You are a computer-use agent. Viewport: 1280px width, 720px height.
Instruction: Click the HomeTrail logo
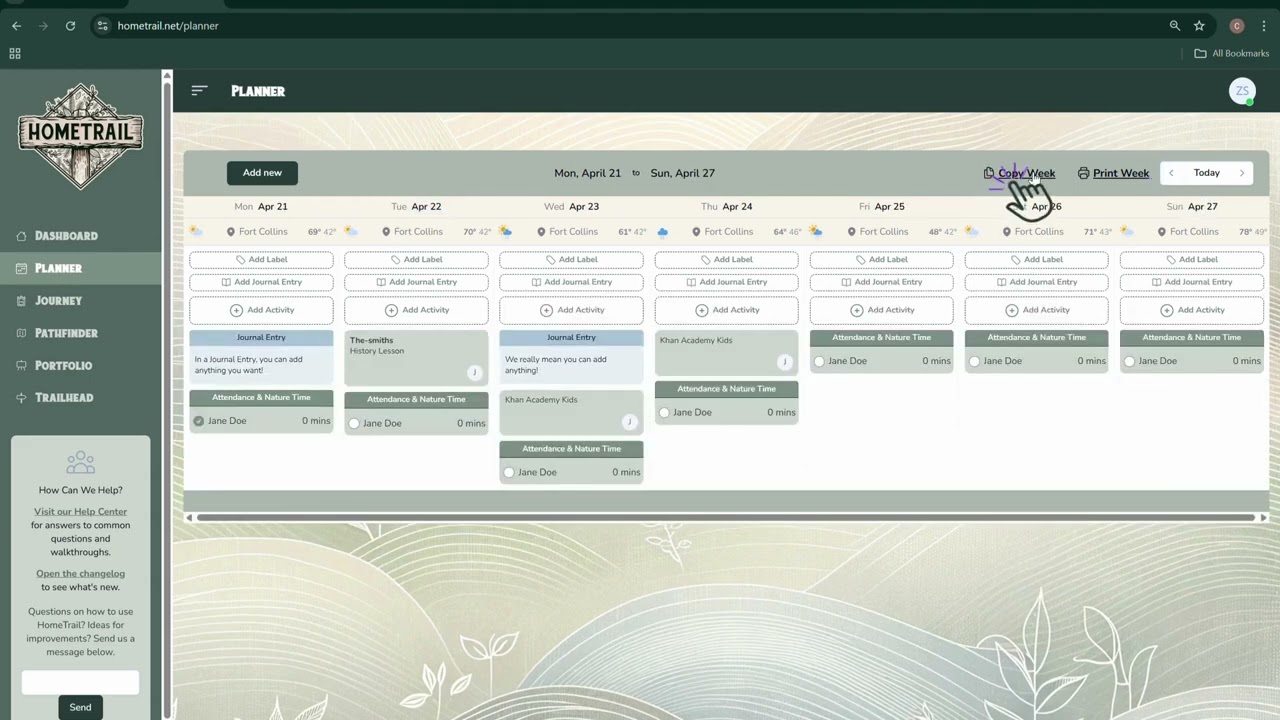(x=80, y=137)
